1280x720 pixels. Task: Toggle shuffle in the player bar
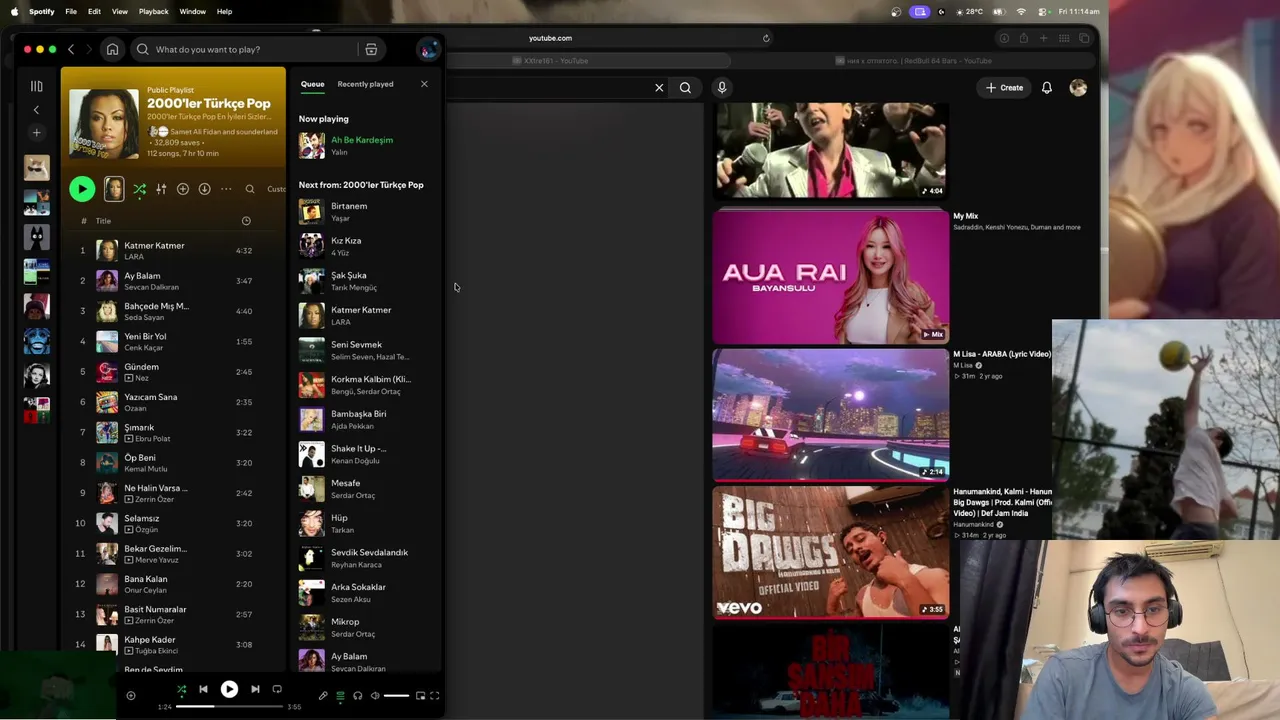181,689
